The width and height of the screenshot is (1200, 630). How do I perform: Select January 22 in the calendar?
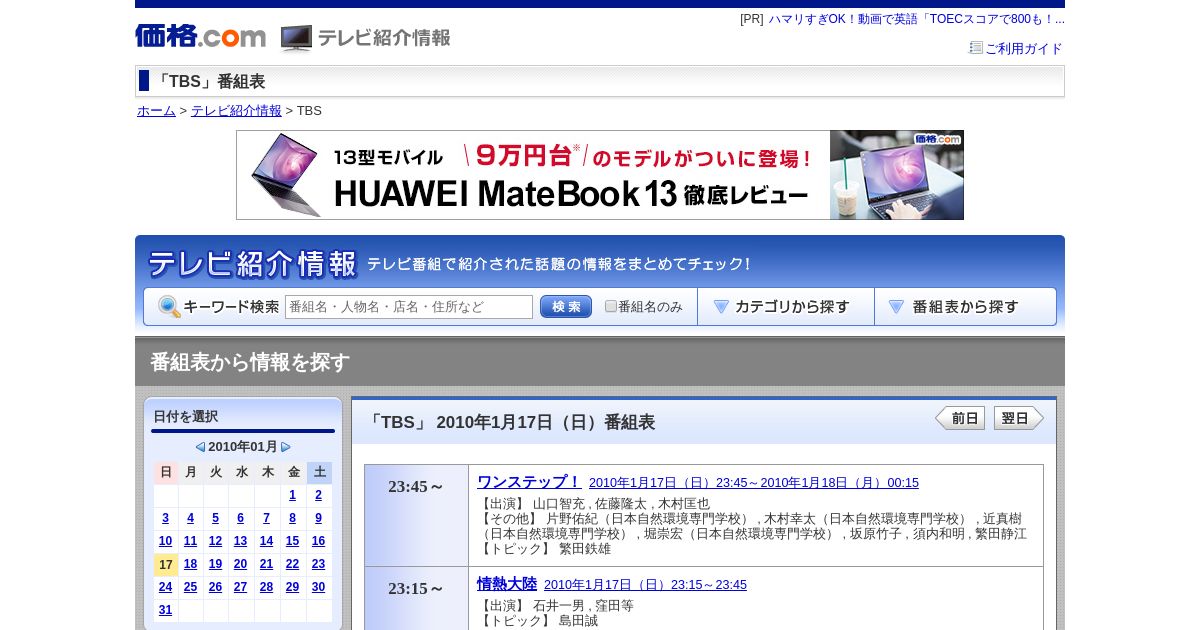293,564
